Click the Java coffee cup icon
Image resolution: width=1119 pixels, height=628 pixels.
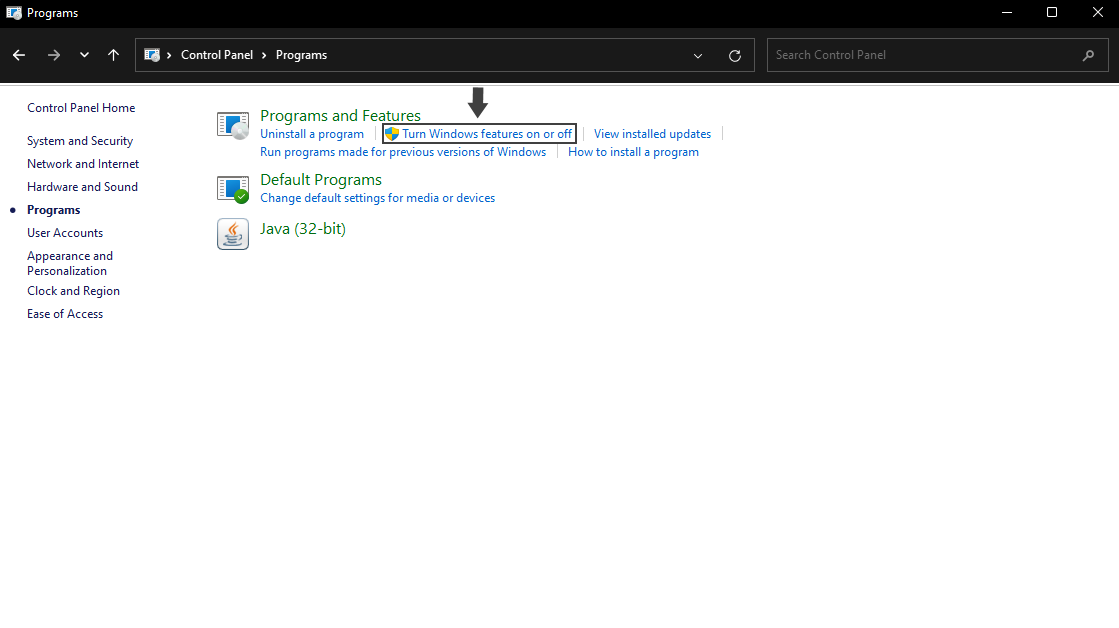[233, 234]
